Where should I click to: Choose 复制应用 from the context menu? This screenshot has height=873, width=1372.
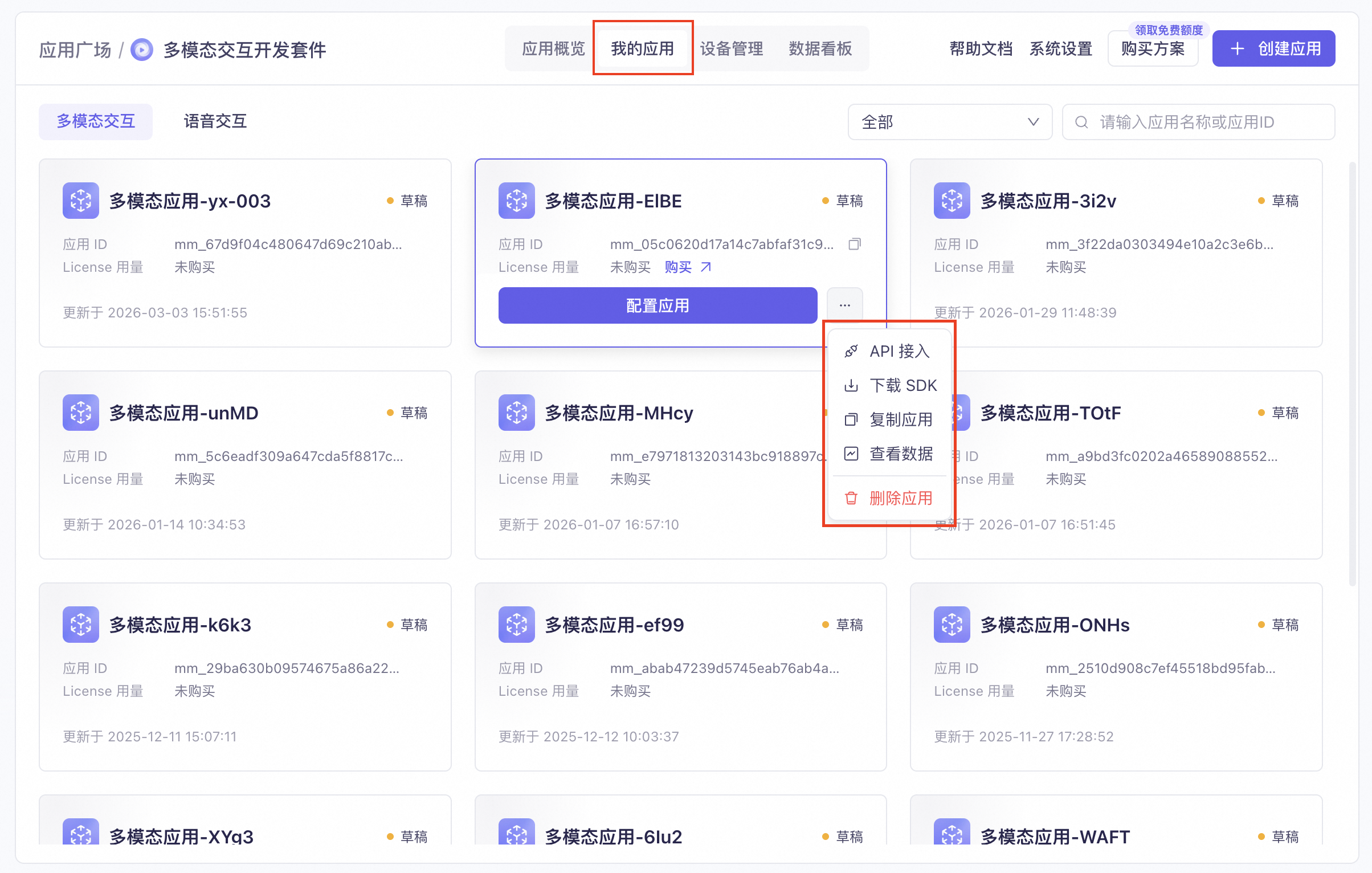[x=889, y=419]
